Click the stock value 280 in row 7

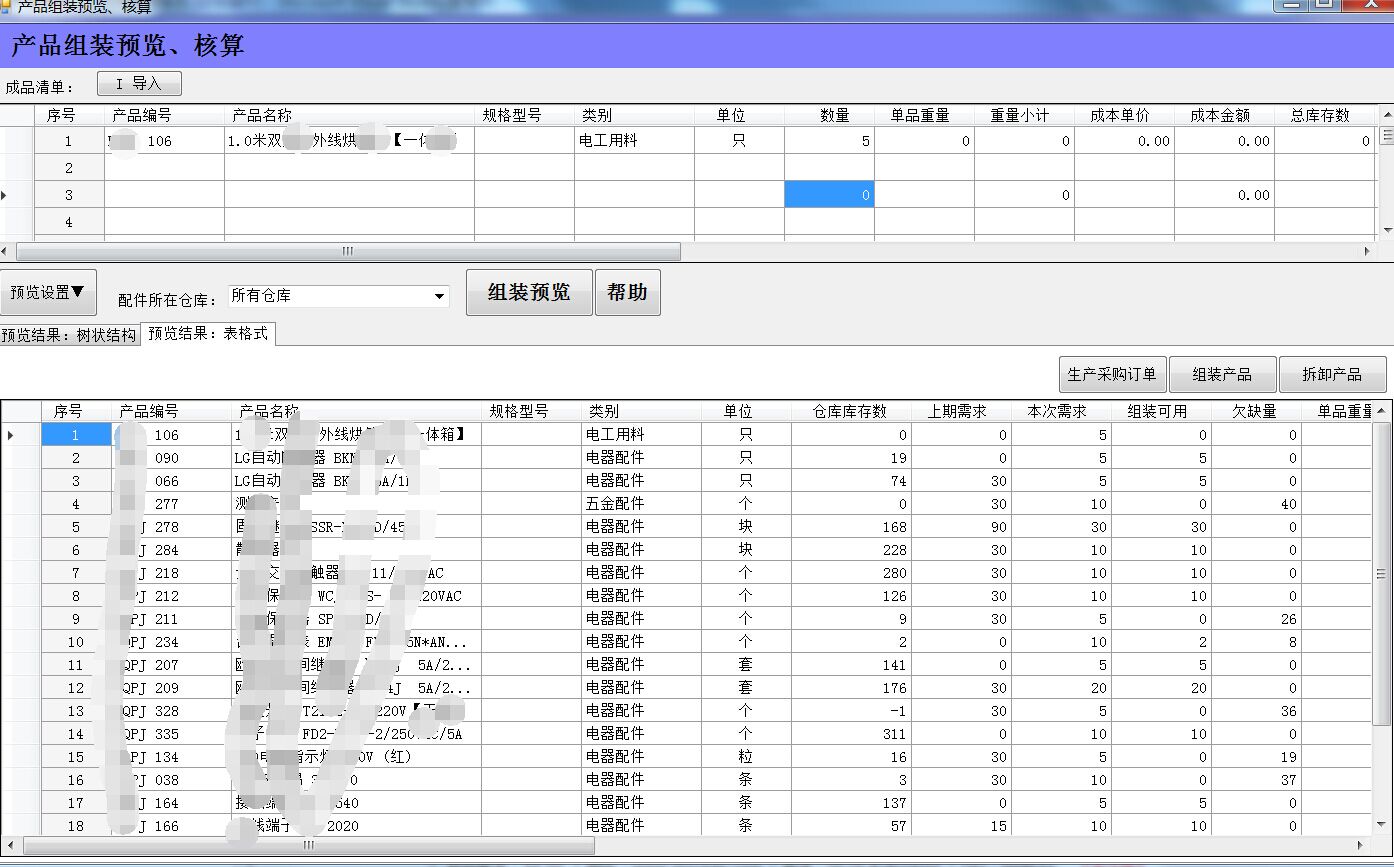click(x=851, y=573)
